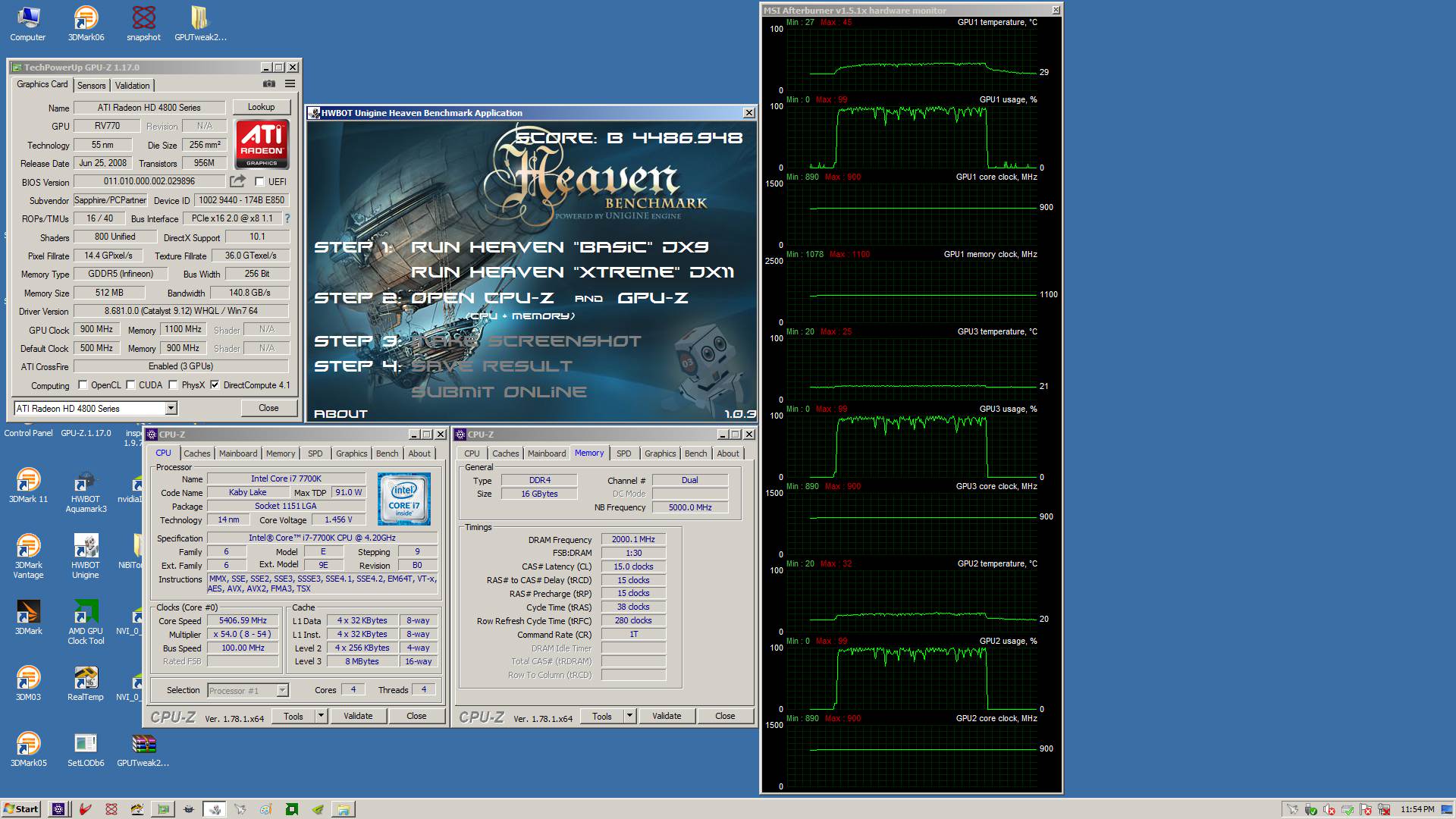Open HWBOT Aquamark3 desktop shortcut

tap(86, 491)
